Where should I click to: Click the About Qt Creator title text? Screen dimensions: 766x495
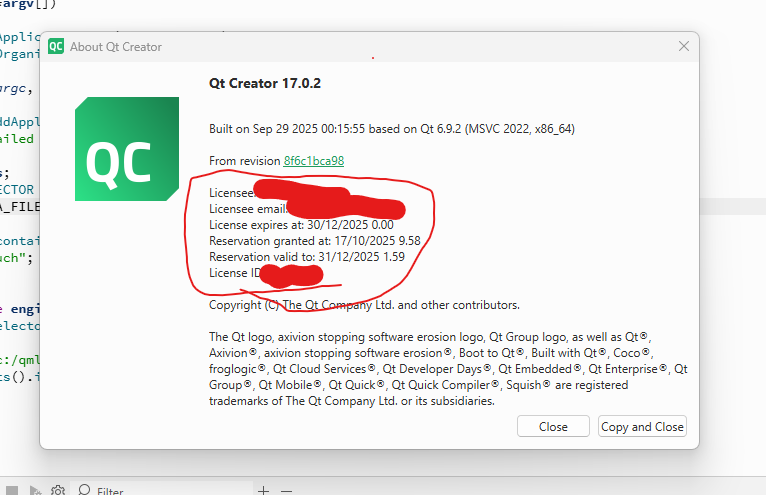pyautogui.click(x=116, y=47)
